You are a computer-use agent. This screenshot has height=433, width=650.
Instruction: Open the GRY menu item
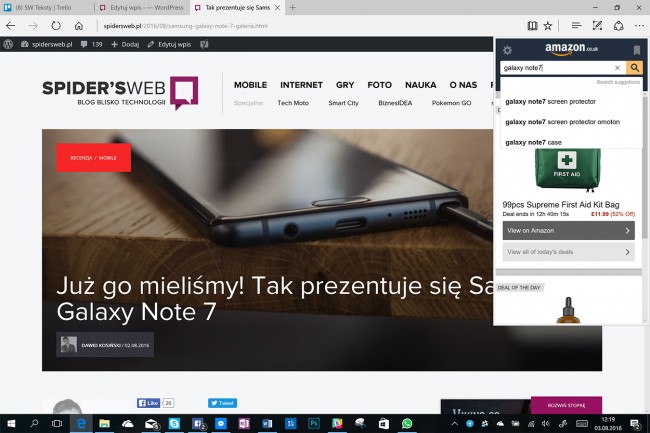click(345, 85)
